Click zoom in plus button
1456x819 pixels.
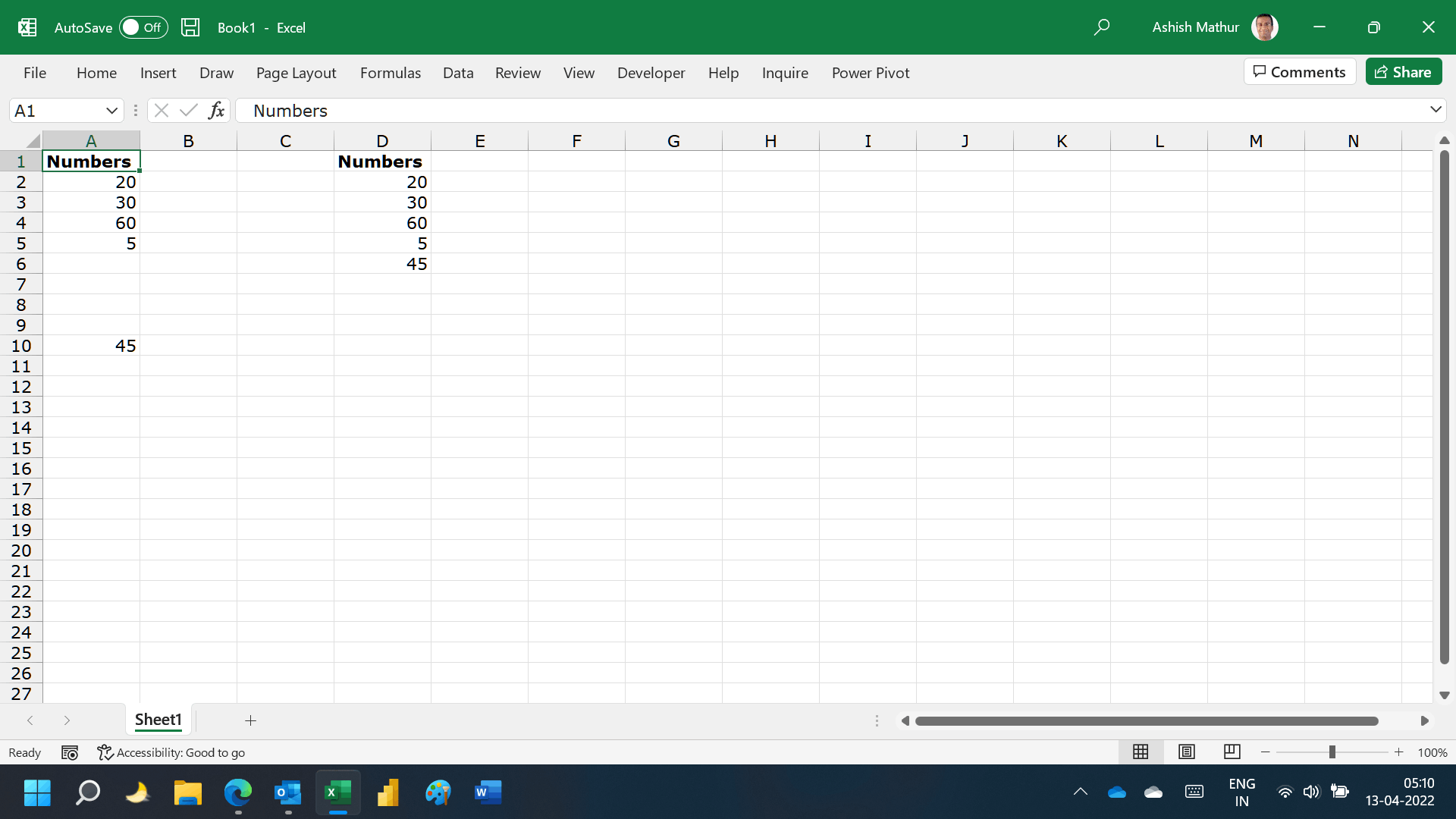[x=1398, y=752]
